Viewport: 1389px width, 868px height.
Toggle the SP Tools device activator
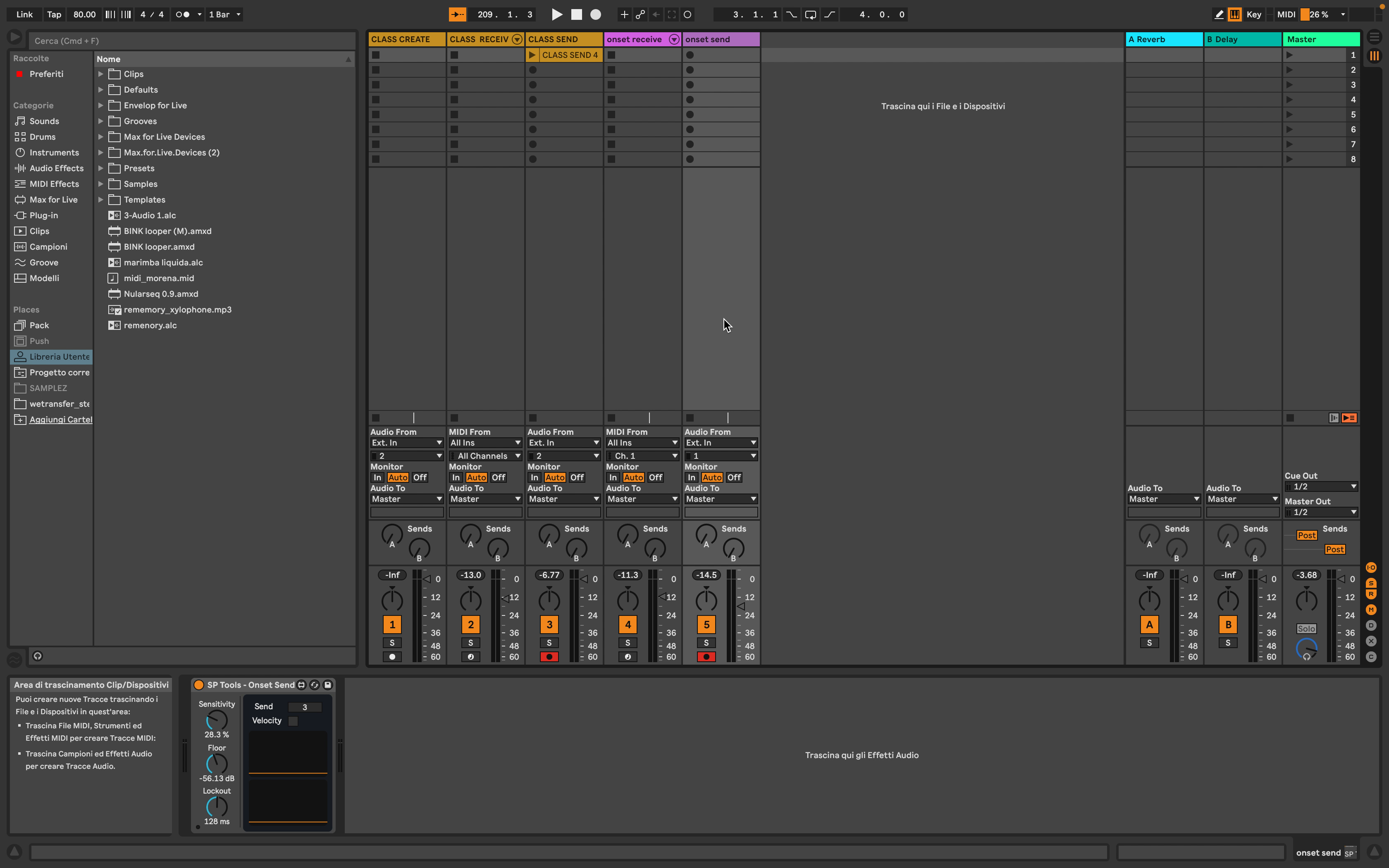pyautogui.click(x=198, y=685)
